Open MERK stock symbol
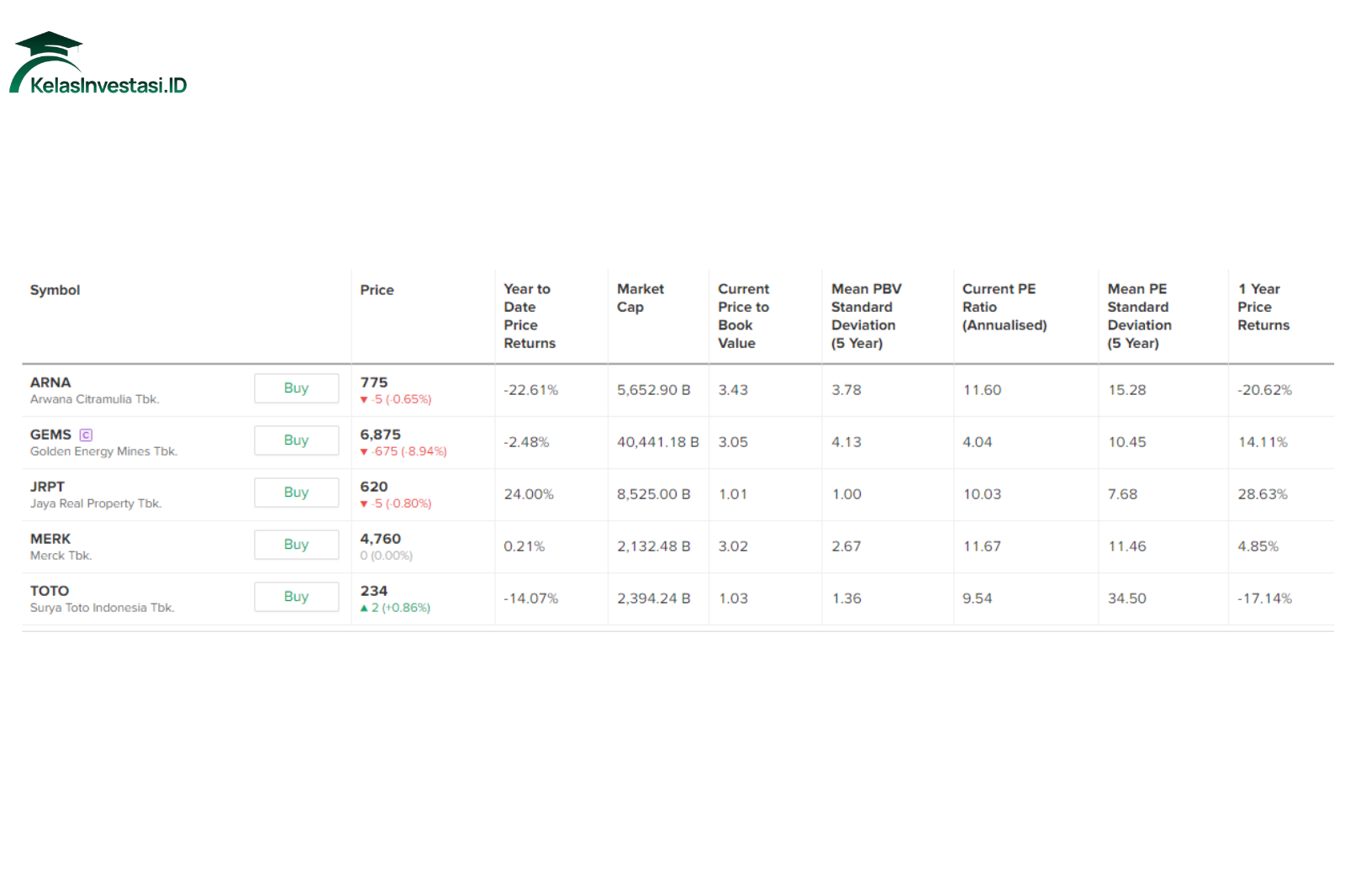Image resolution: width=1345 pixels, height=896 pixels. tap(50, 539)
